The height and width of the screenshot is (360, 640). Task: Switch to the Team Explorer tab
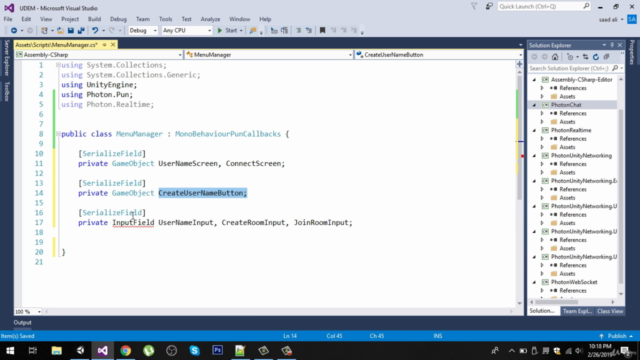(577, 311)
